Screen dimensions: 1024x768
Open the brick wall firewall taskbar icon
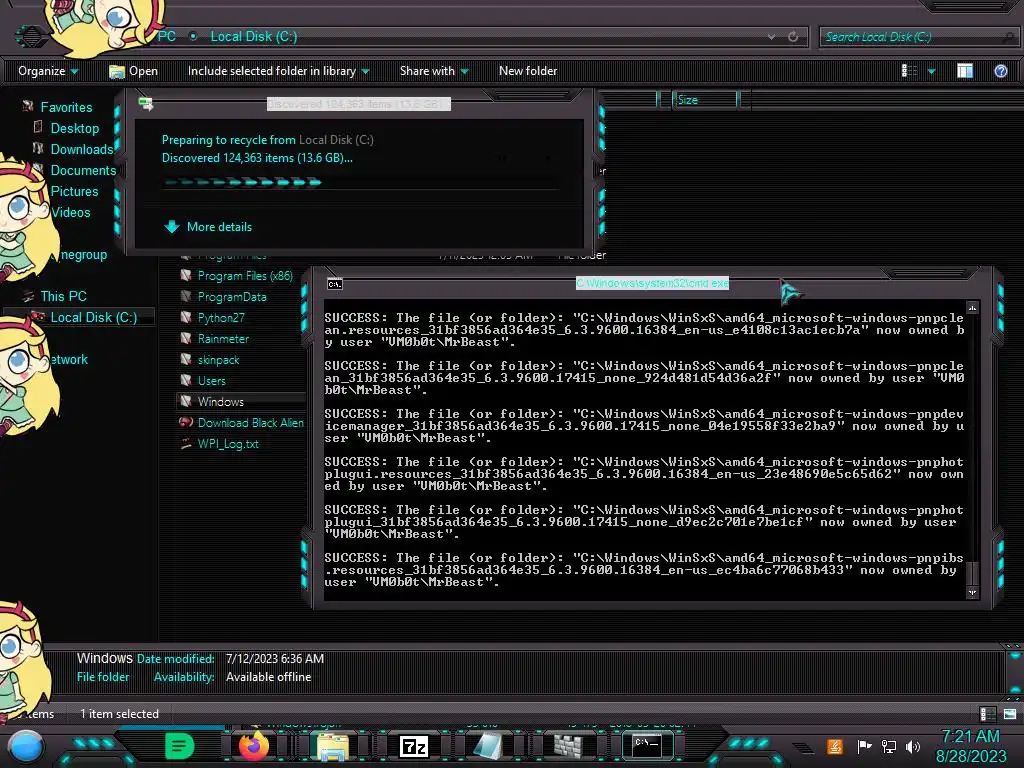568,746
